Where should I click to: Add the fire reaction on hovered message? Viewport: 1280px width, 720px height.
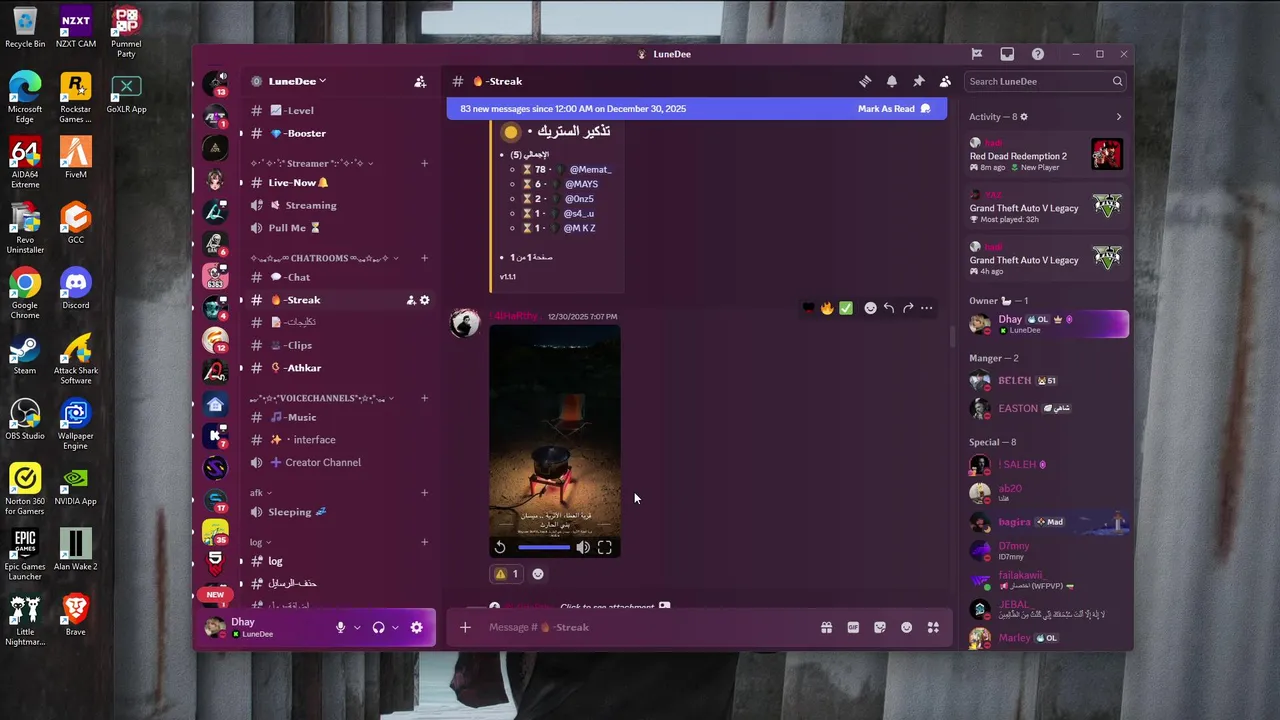pos(827,308)
